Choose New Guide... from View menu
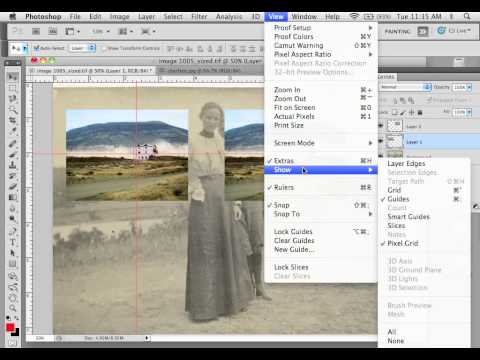The image size is (480, 360). pyautogui.click(x=321, y=249)
